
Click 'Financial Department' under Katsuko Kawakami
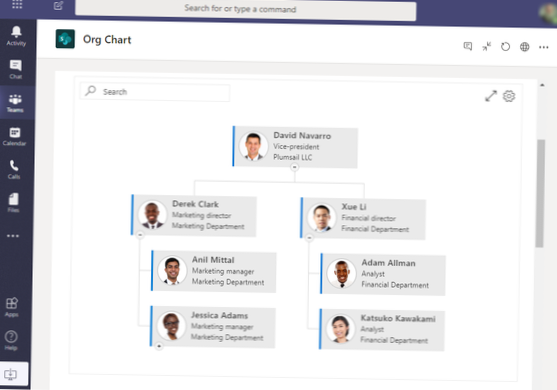394,340
